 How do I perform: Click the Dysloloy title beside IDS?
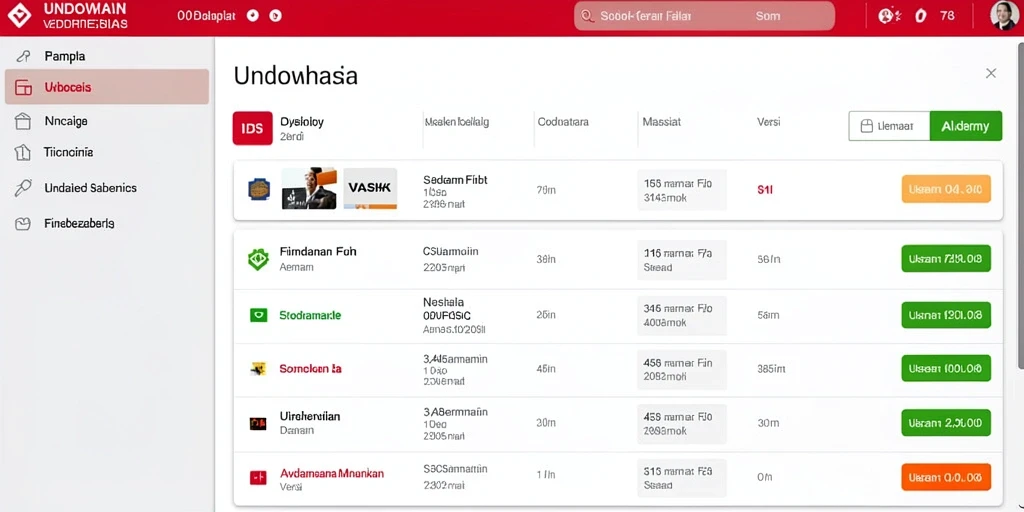point(302,121)
